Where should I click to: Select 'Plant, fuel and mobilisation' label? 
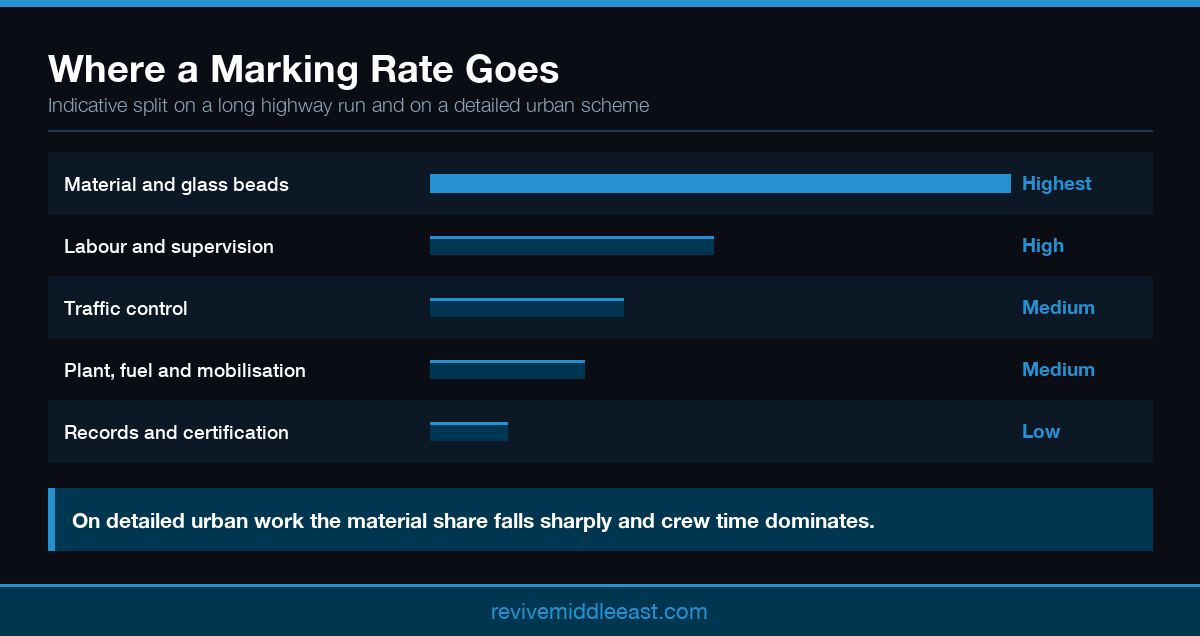pyautogui.click(x=185, y=370)
